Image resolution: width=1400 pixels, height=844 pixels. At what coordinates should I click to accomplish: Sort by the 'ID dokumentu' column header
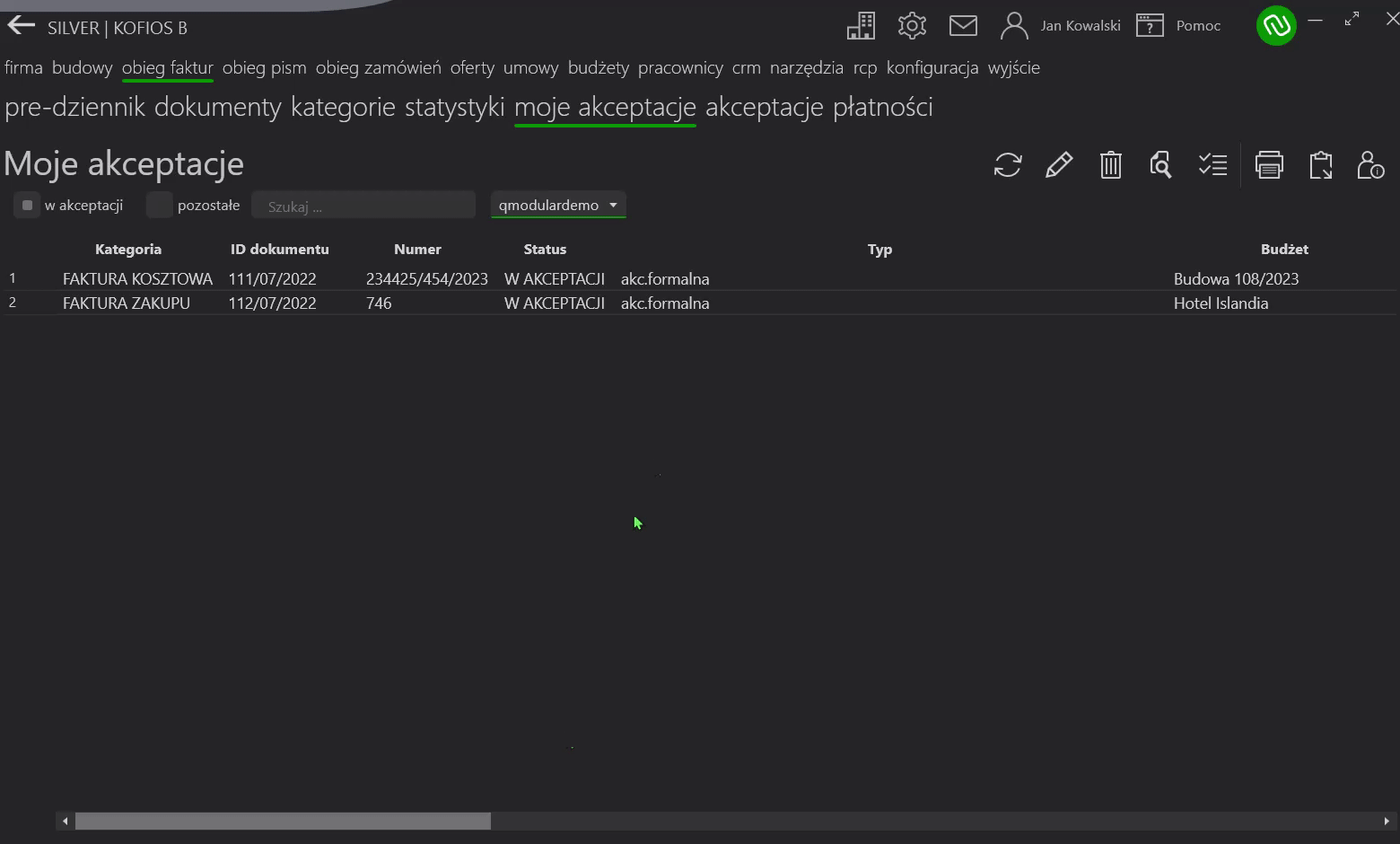pyautogui.click(x=280, y=249)
